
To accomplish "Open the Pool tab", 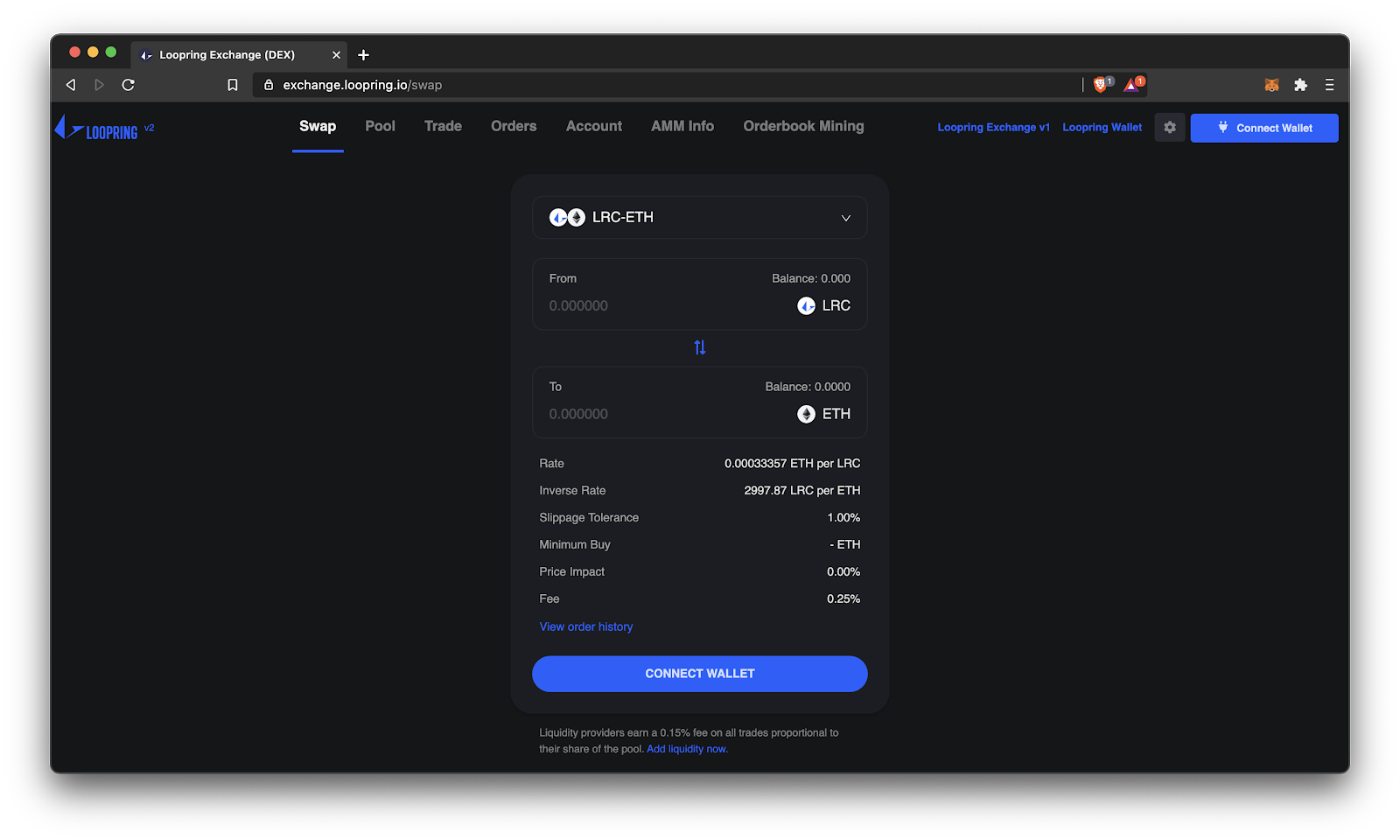I will (381, 126).
